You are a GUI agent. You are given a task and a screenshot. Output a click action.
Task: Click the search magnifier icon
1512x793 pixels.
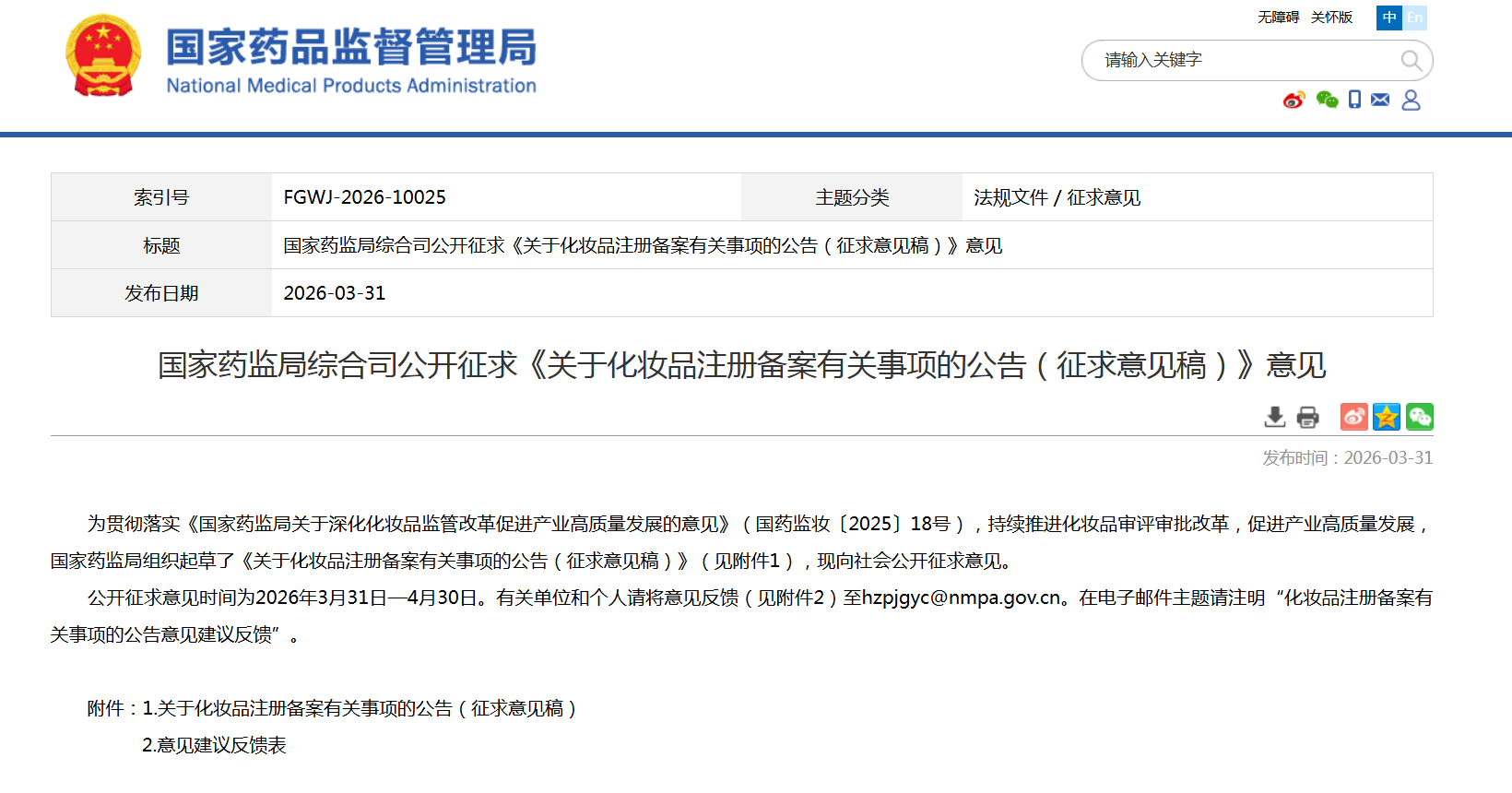point(1411,61)
